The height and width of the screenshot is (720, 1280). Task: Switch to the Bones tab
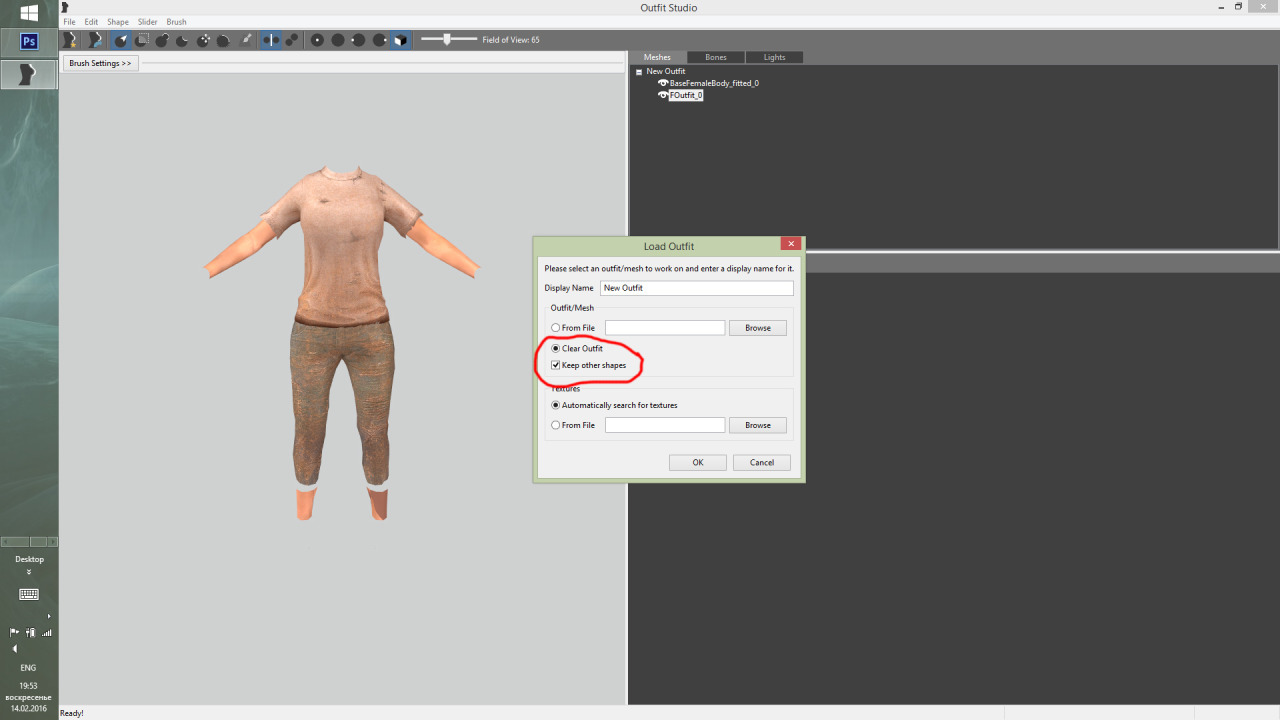[716, 57]
